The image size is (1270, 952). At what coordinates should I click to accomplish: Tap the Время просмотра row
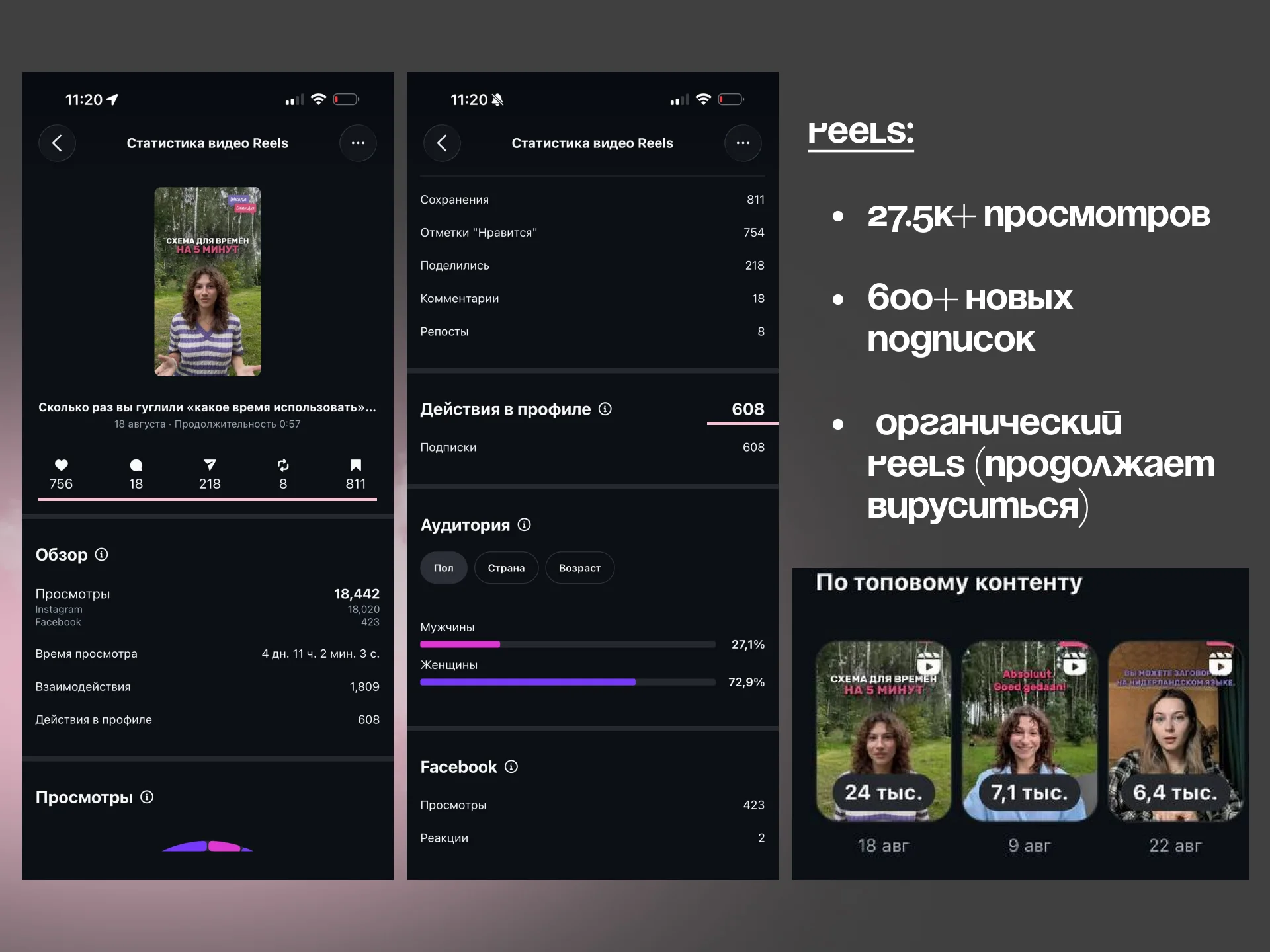[208, 654]
